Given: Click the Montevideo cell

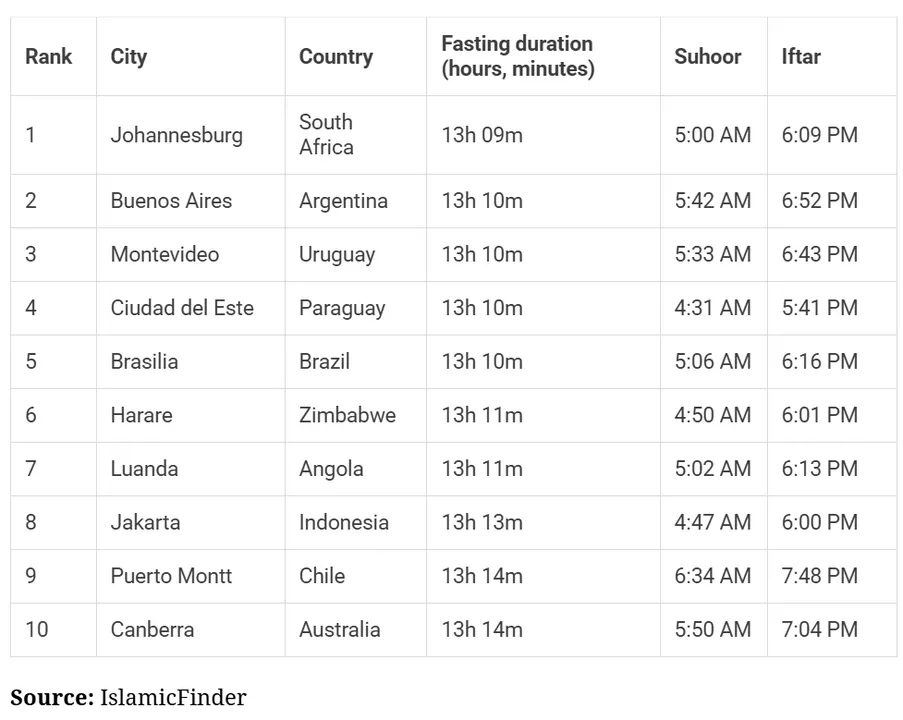Looking at the screenshot, I should (165, 254).
